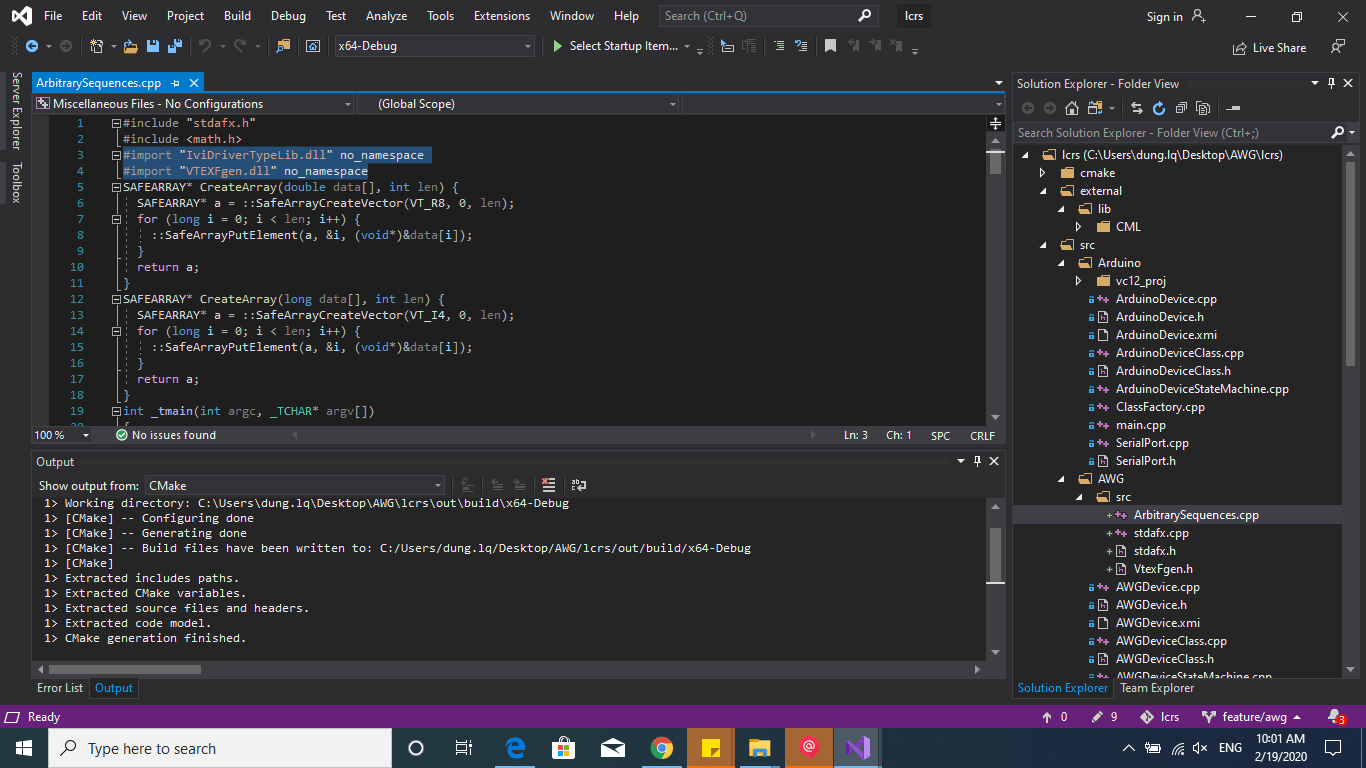Save all files using Save All icon
Image resolution: width=1366 pixels, height=768 pixels.
click(x=173, y=46)
